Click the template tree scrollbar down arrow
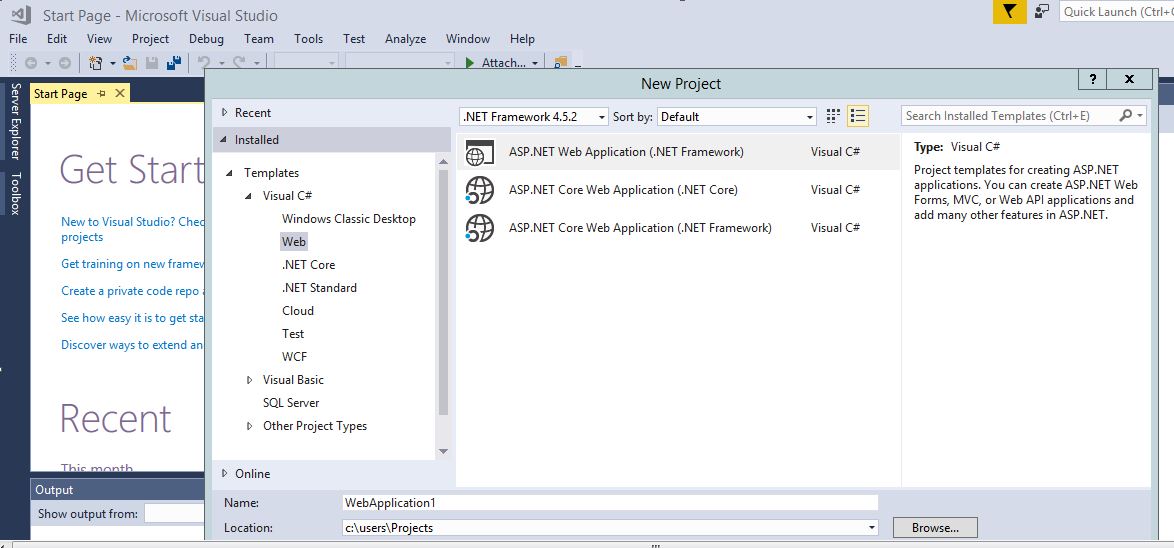The width and height of the screenshot is (1174, 548). tap(443, 451)
